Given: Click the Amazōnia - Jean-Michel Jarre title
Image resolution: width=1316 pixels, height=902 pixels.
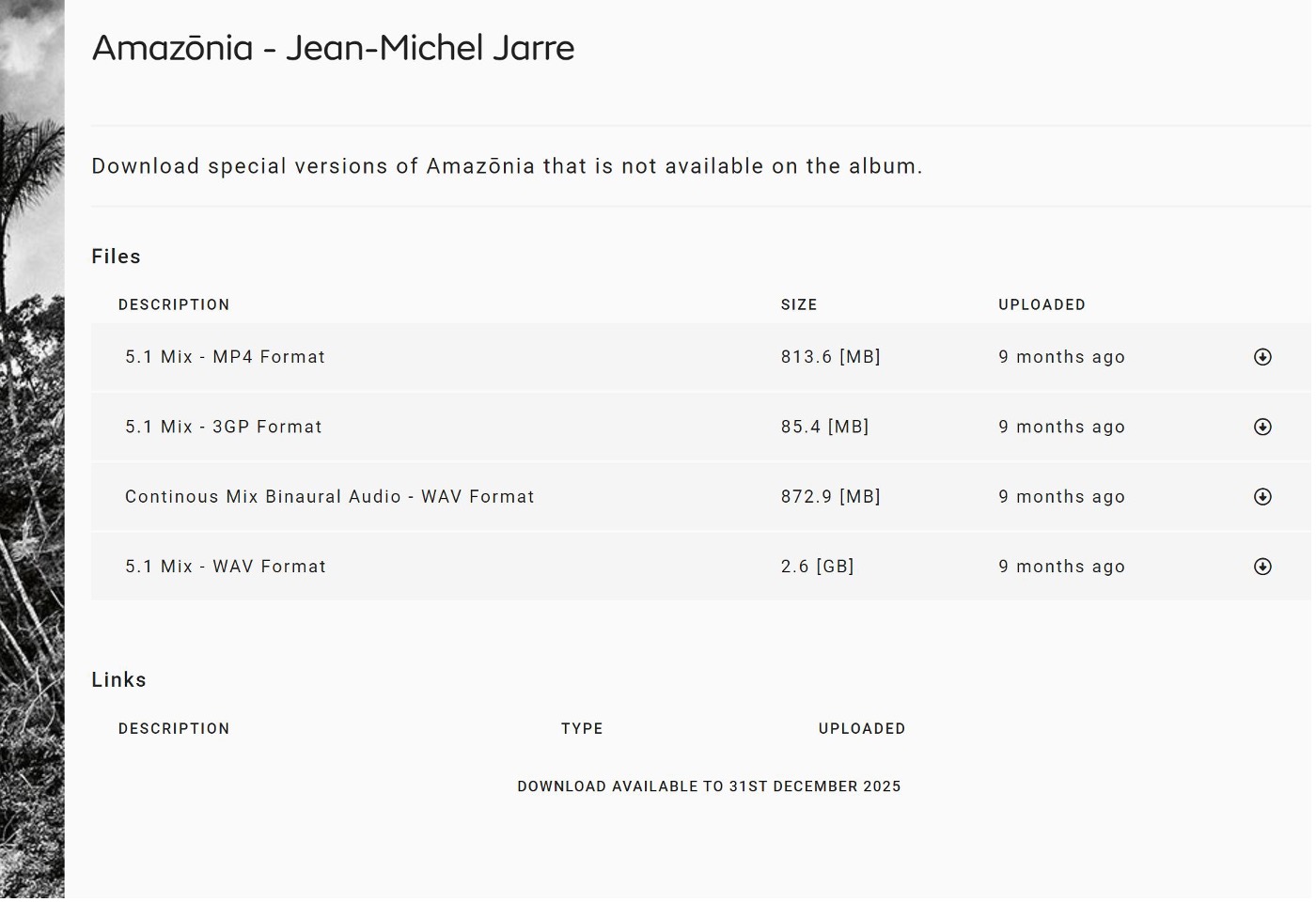Looking at the screenshot, I should pyautogui.click(x=333, y=48).
